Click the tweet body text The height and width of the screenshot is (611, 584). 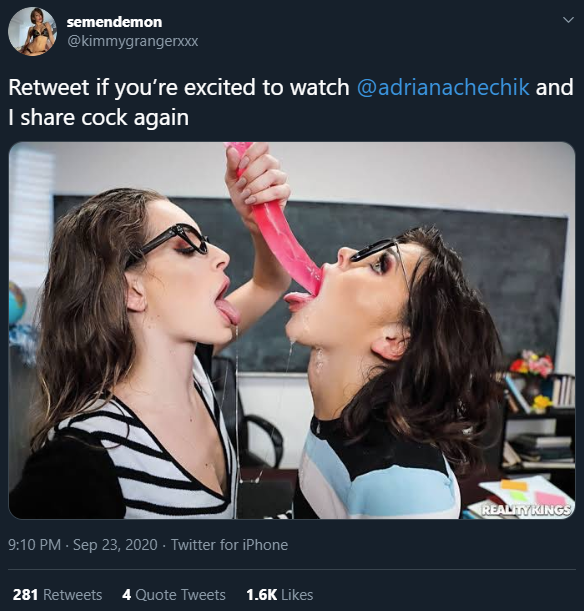[291, 102]
